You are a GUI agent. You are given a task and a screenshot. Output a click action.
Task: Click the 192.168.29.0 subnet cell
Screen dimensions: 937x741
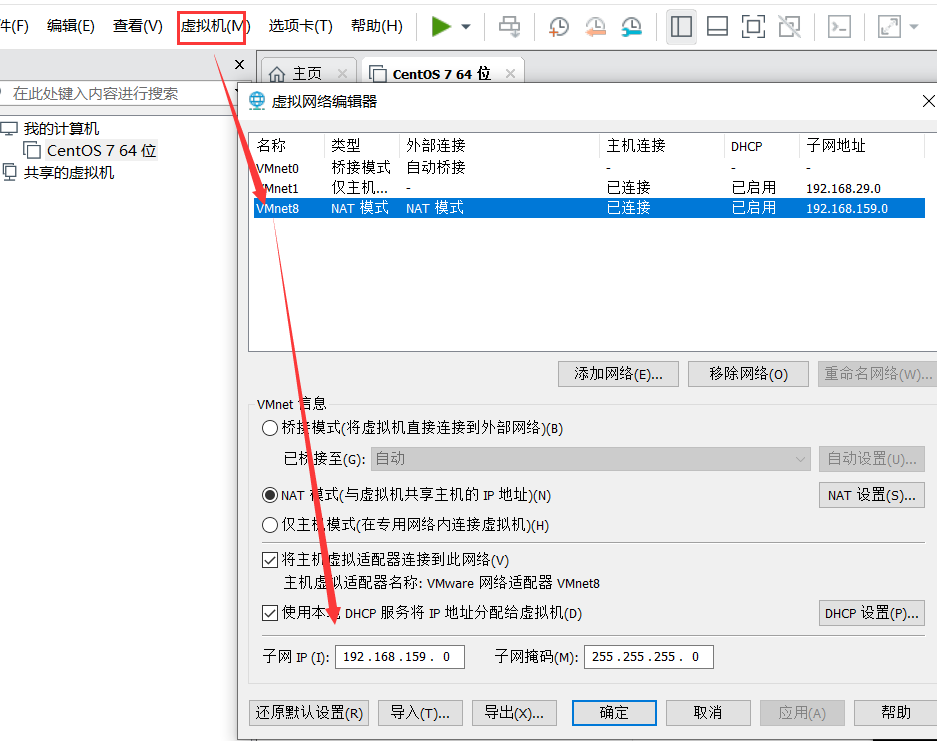pos(843,188)
